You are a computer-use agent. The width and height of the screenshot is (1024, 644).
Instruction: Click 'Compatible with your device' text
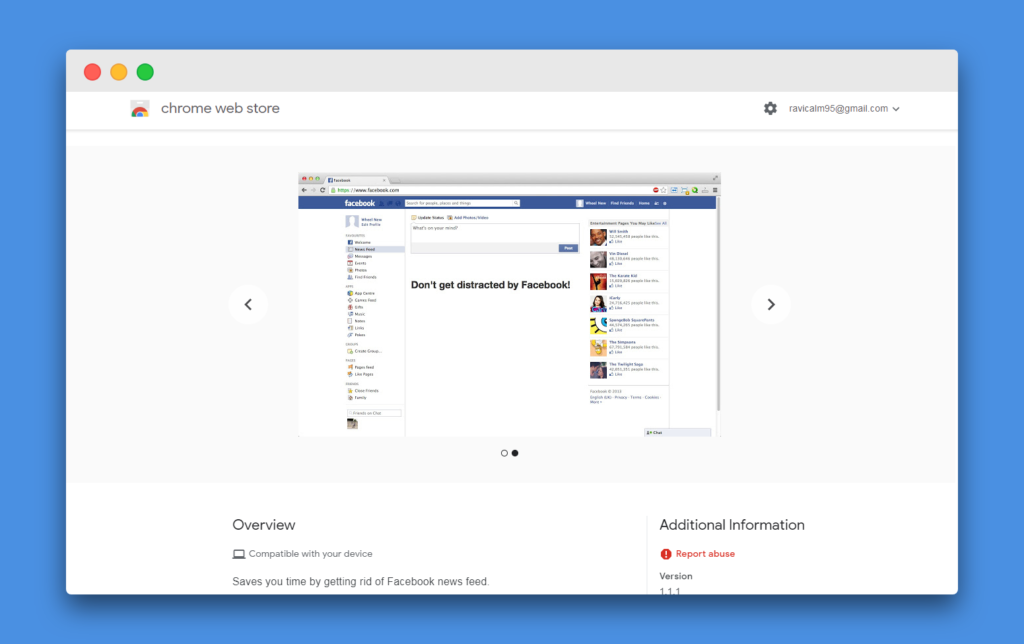click(310, 554)
